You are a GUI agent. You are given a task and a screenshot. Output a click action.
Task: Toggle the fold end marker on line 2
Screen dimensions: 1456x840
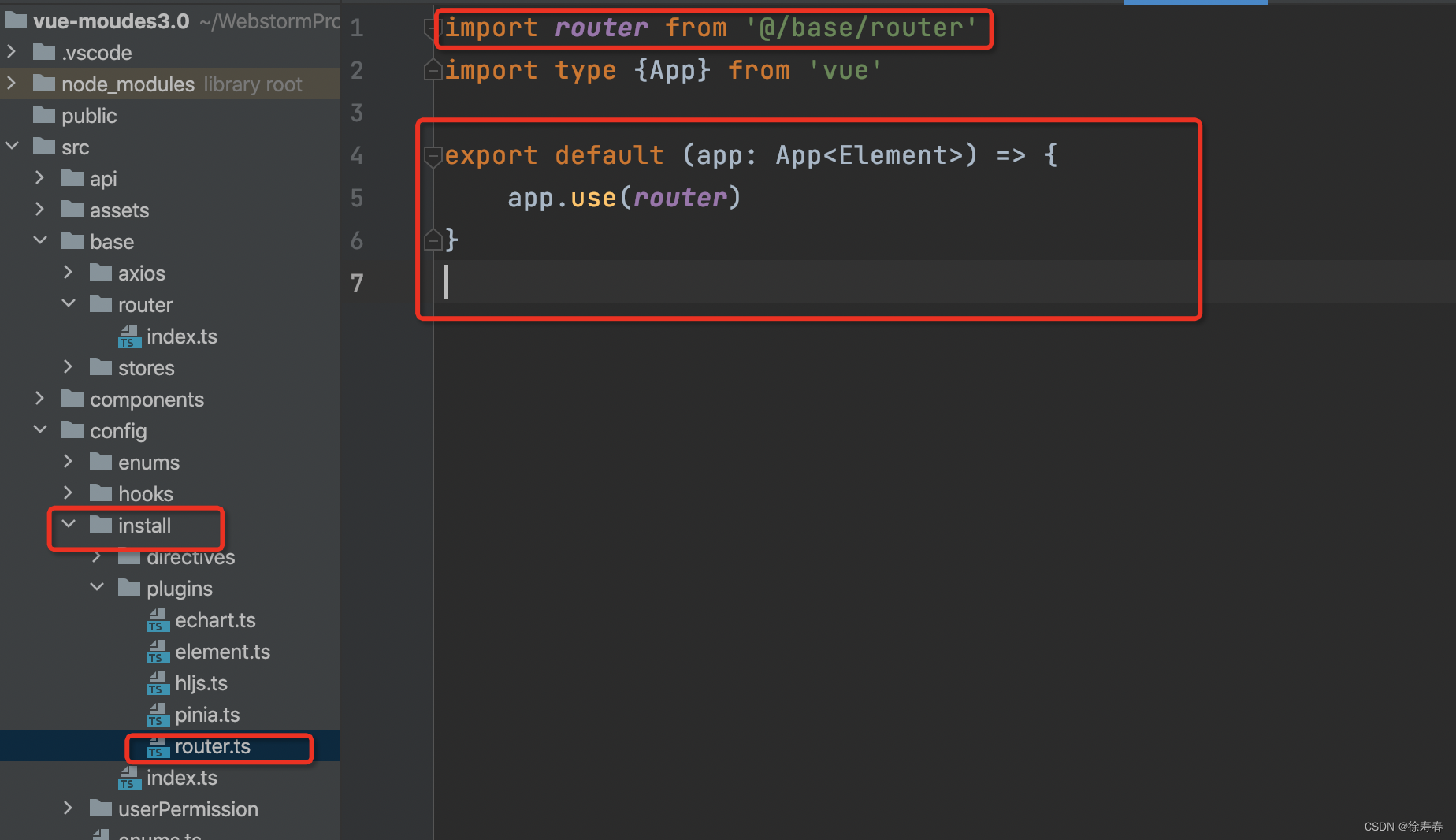[433, 69]
